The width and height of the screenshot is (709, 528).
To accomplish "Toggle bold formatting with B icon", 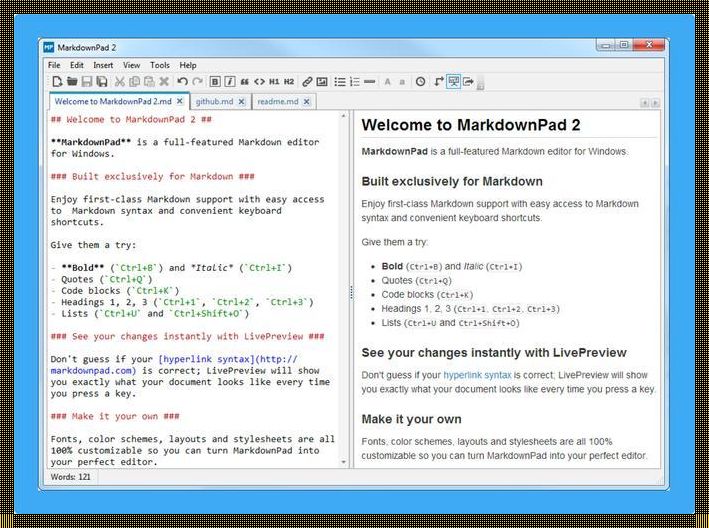I will (215, 82).
